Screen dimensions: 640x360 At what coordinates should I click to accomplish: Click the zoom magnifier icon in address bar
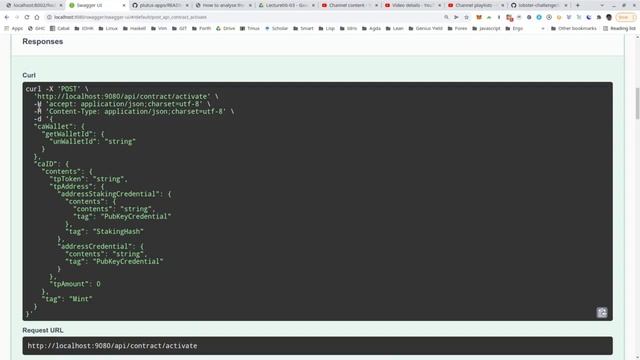446,17
